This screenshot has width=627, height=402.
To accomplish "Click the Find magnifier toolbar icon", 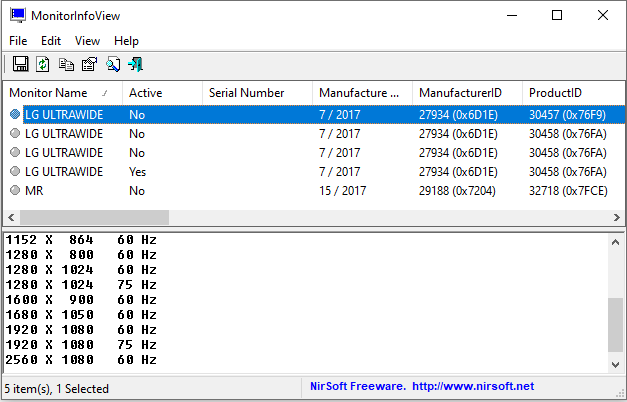I will tap(112, 65).
